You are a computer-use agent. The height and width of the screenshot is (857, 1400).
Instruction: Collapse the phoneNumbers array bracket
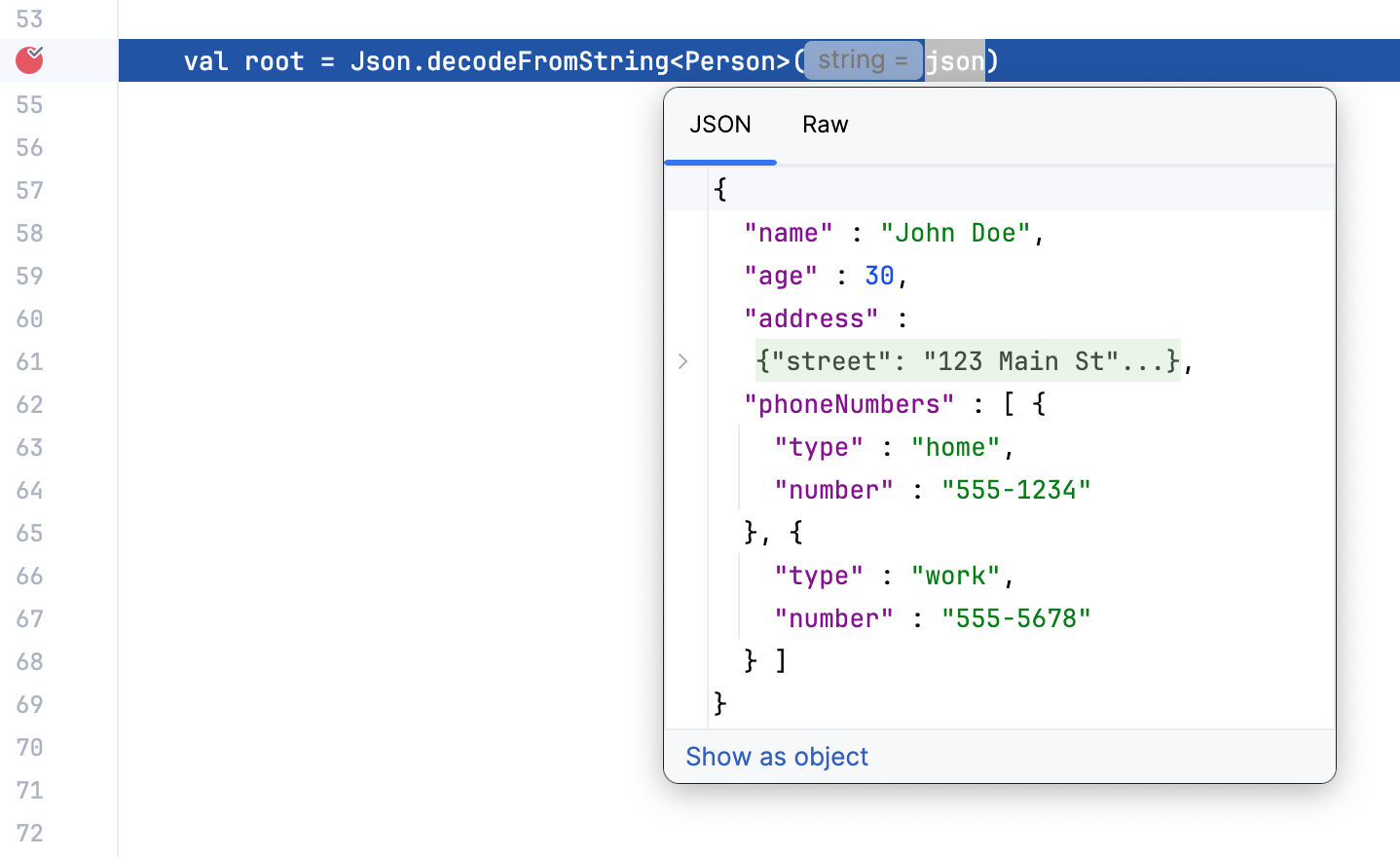1010,403
